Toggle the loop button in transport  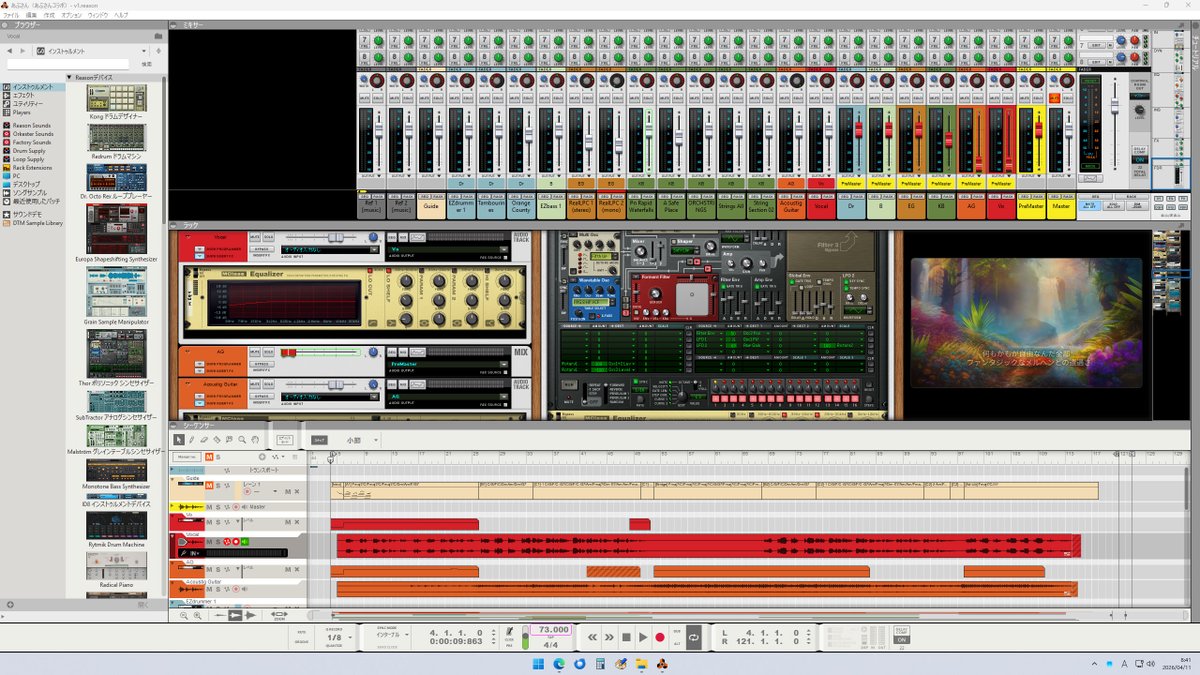pyautogui.click(x=693, y=637)
